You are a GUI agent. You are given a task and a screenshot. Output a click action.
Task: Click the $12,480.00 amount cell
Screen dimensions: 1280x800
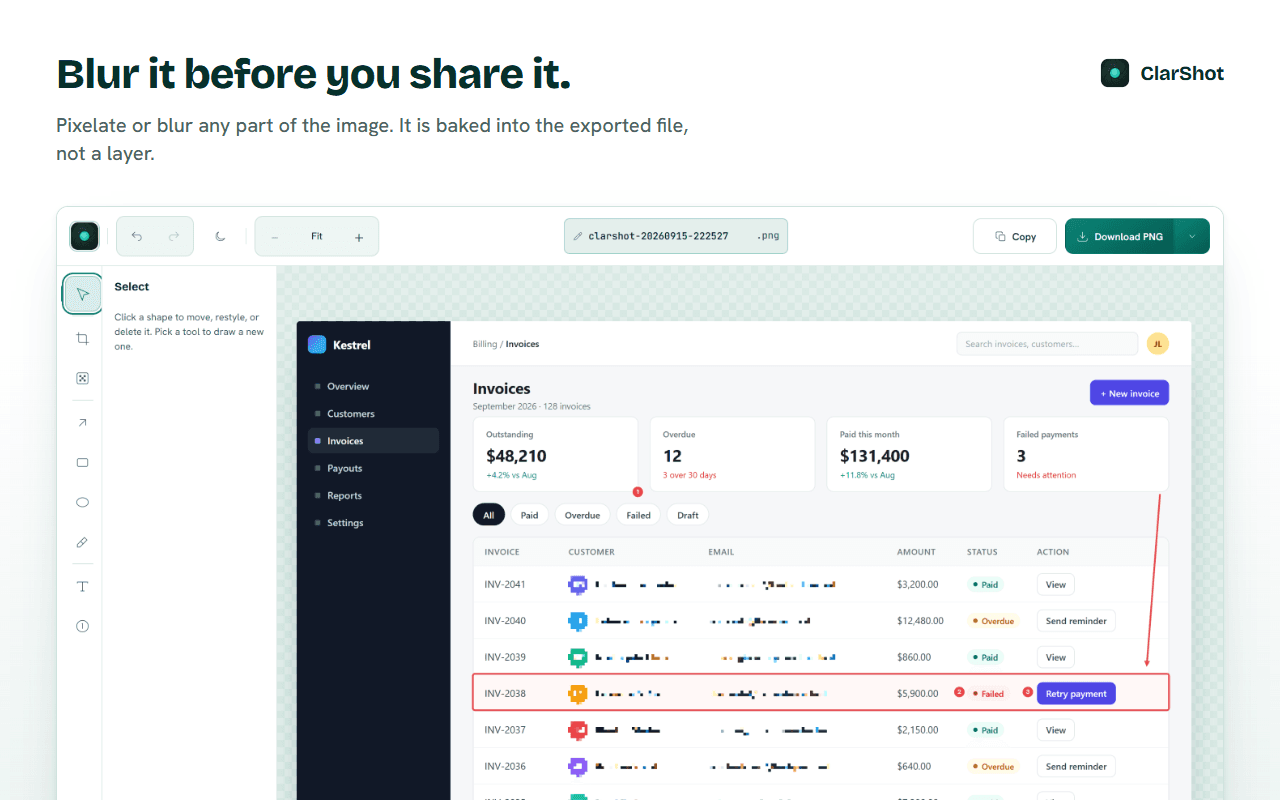coord(920,621)
